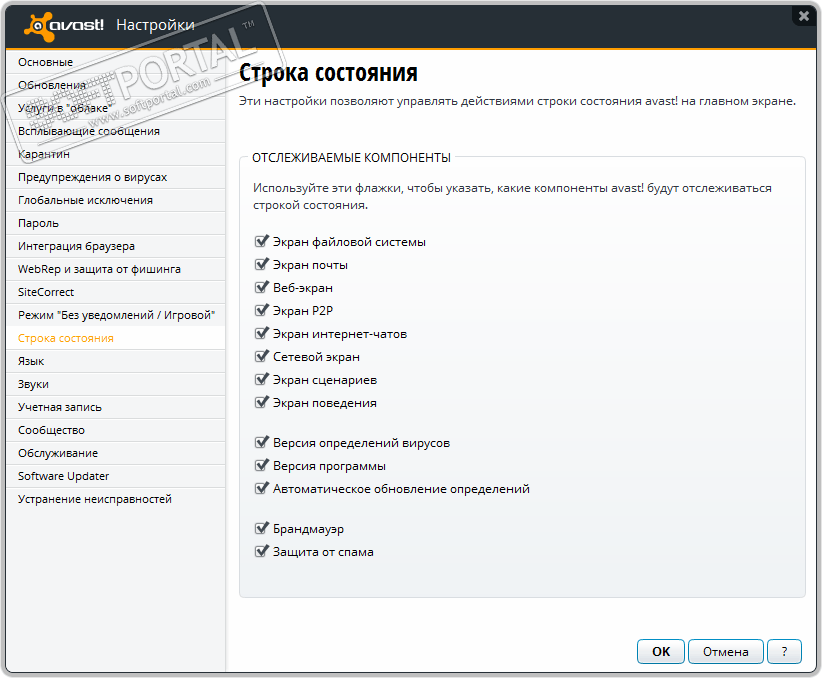Uncheck the Экран файловой системы checkbox
The height and width of the screenshot is (678, 822).
point(262,242)
